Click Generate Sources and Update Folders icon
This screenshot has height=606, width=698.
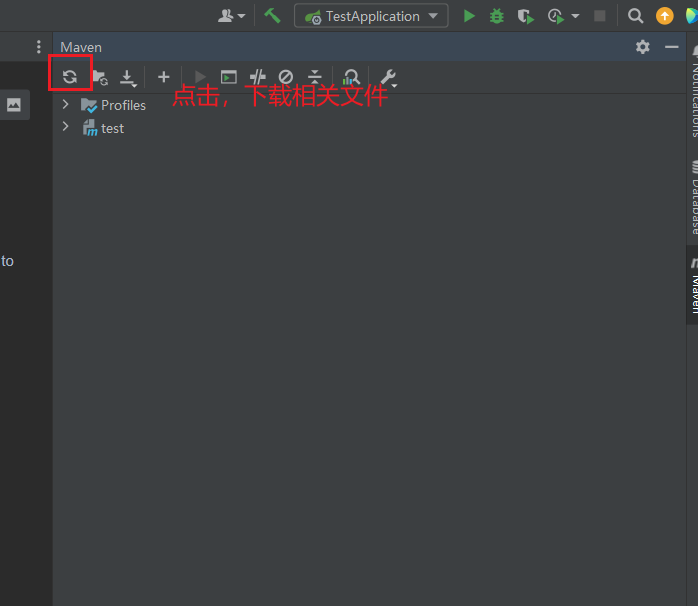[101, 77]
